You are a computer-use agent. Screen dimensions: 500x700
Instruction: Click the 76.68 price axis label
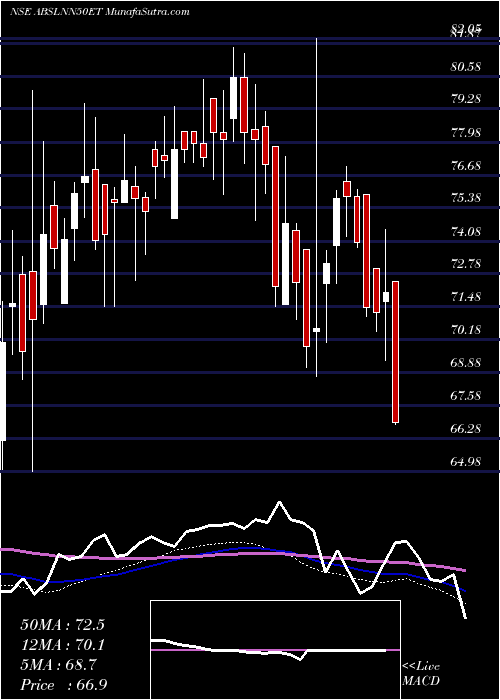coord(467,166)
